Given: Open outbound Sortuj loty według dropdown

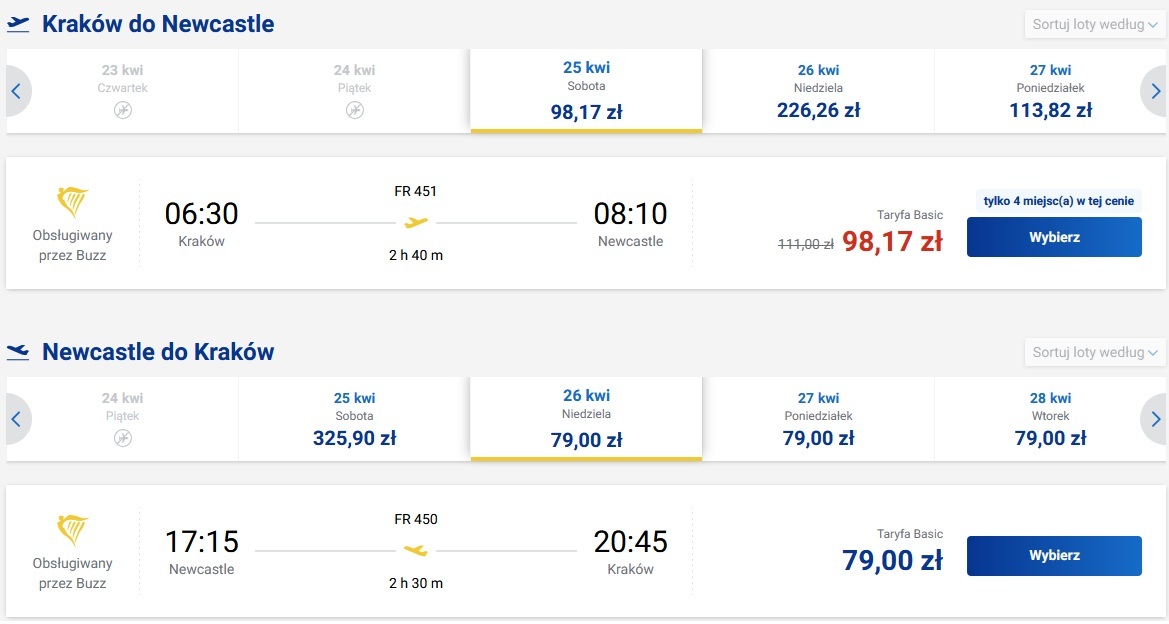Looking at the screenshot, I should [1094, 25].
